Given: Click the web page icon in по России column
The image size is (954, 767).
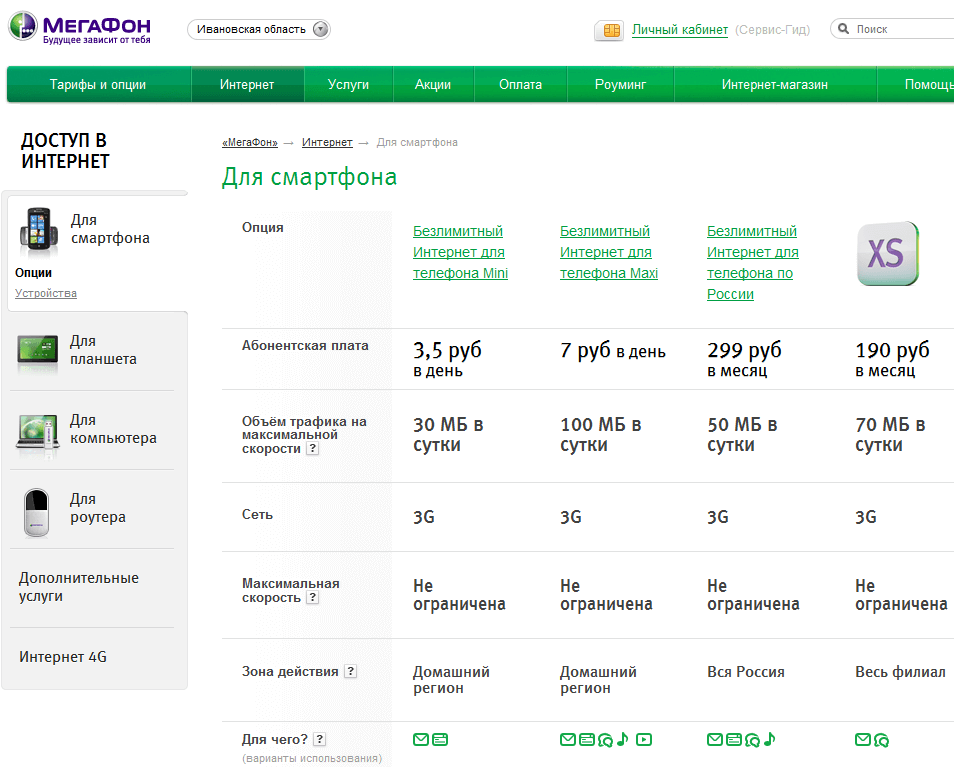Looking at the screenshot, I should click(x=734, y=740).
